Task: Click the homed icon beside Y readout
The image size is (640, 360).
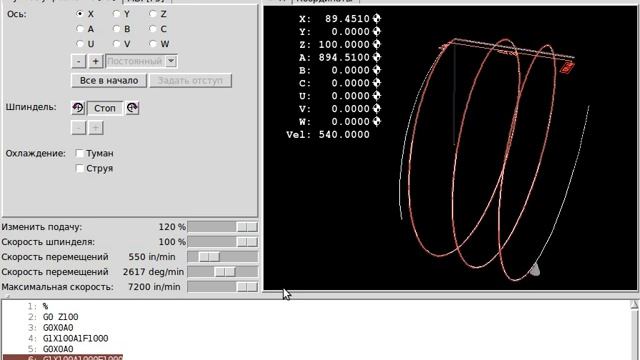Action: point(376,31)
